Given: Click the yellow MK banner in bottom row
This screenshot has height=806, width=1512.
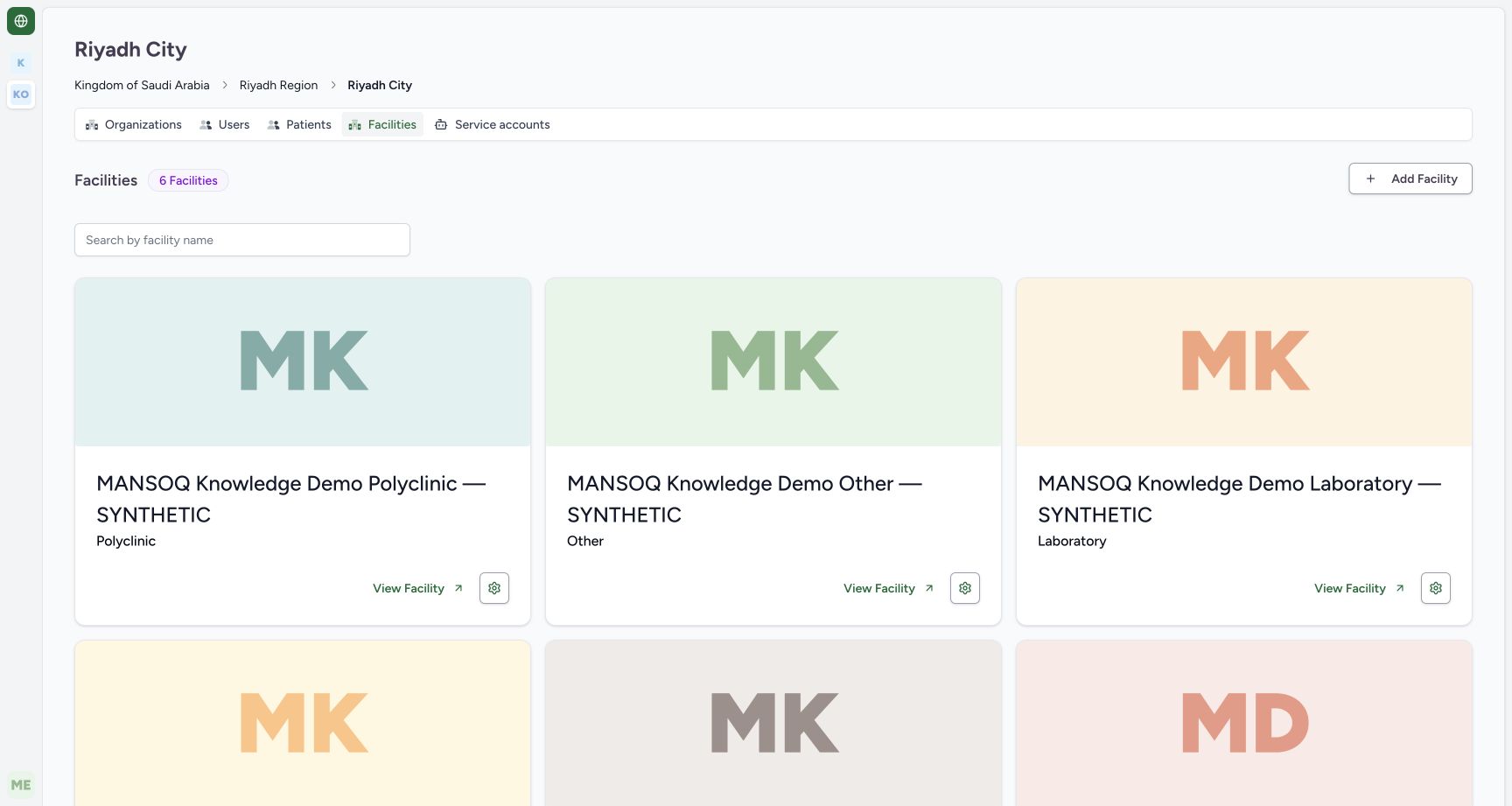Looking at the screenshot, I should click(x=303, y=723).
